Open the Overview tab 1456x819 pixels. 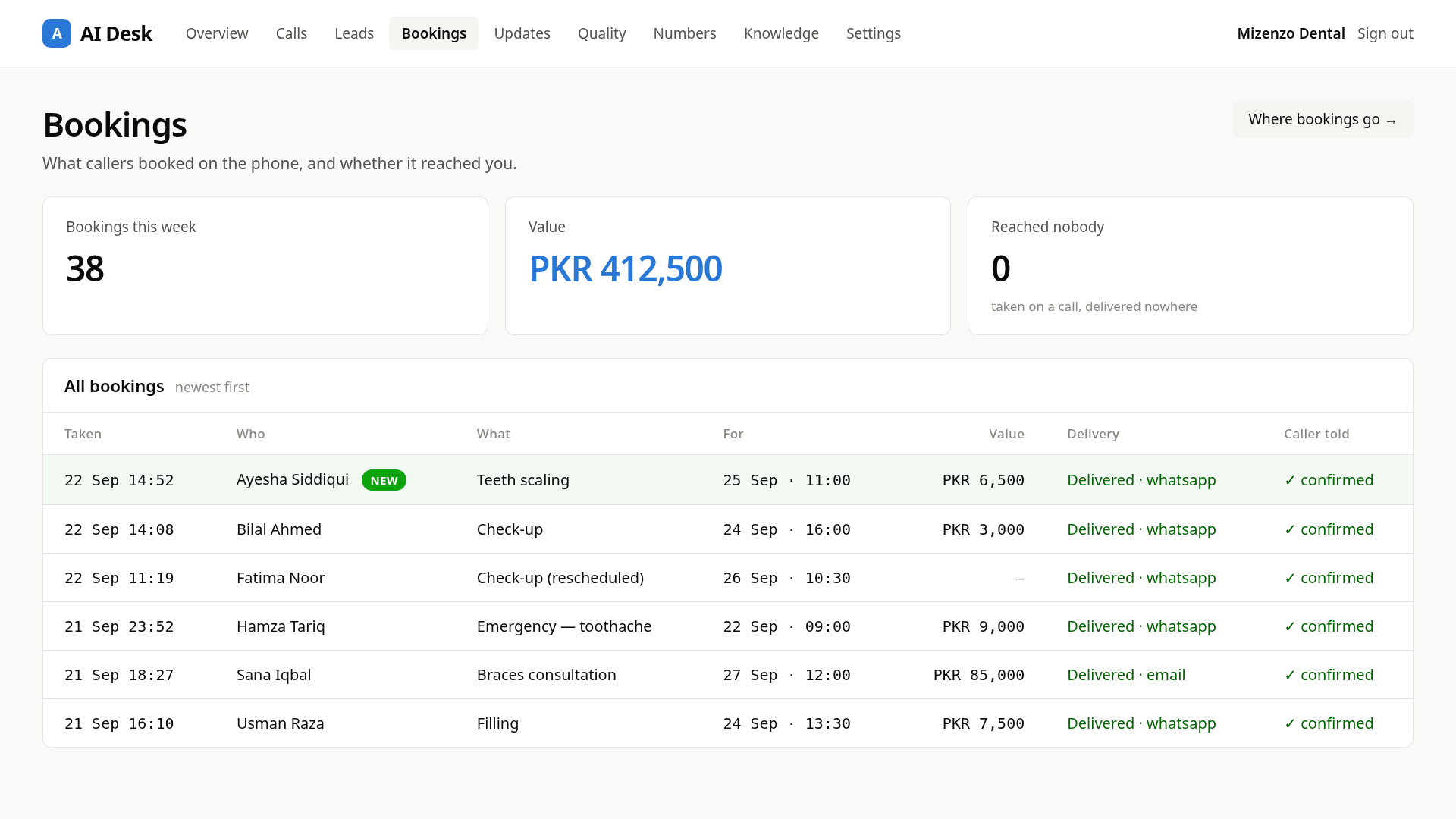click(217, 33)
